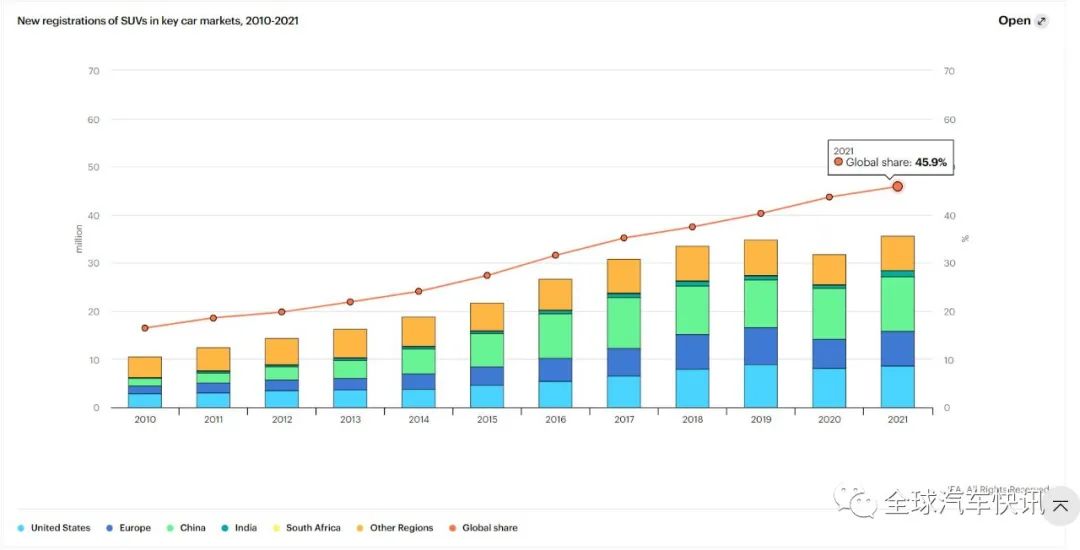Toggle the India legend entry

point(239,528)
